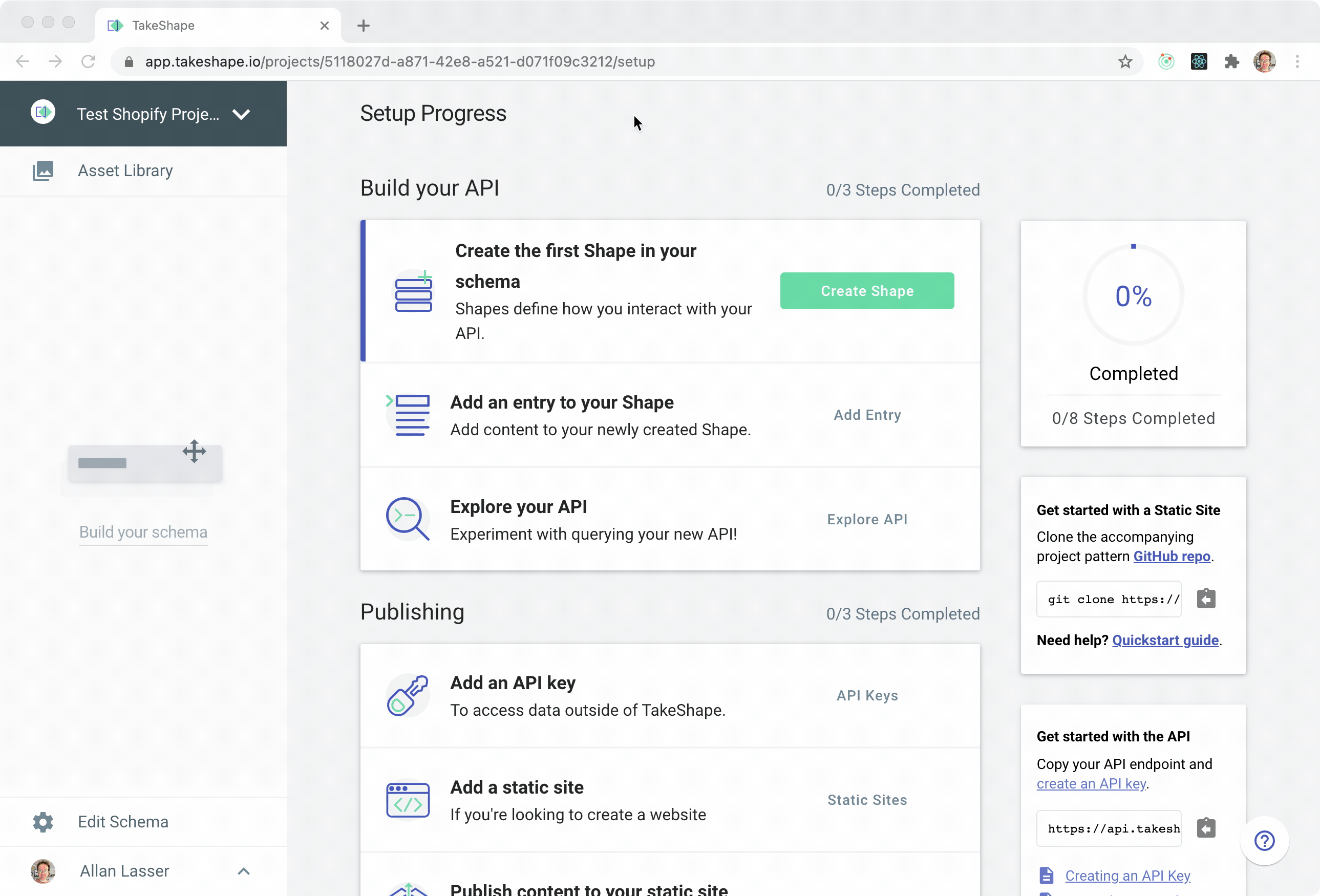Click the Edit Schema gear icon
1320x896 pixels.
43,822
